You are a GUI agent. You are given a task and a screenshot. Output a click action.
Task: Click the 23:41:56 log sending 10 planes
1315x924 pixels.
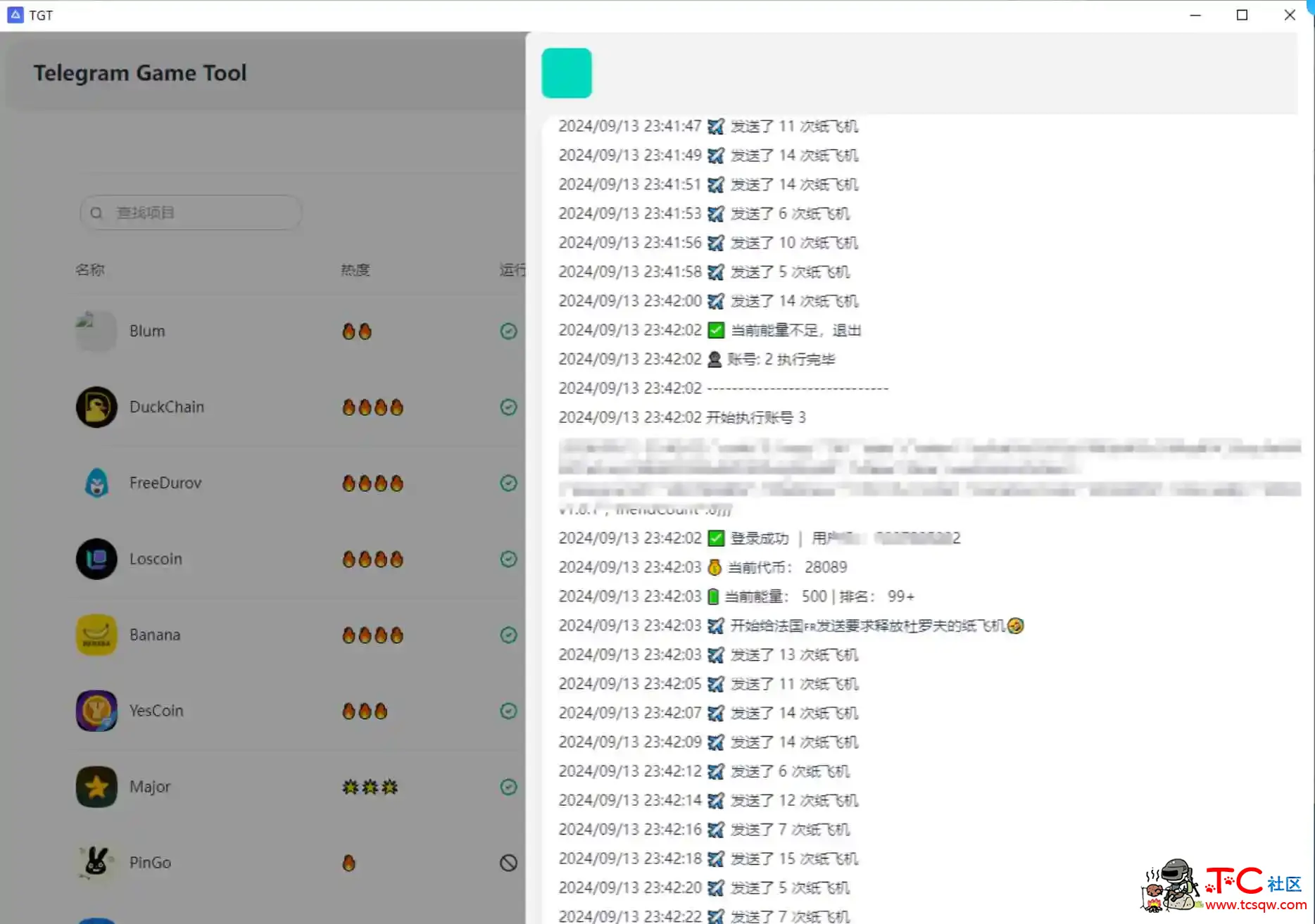[x=708, y=243]
